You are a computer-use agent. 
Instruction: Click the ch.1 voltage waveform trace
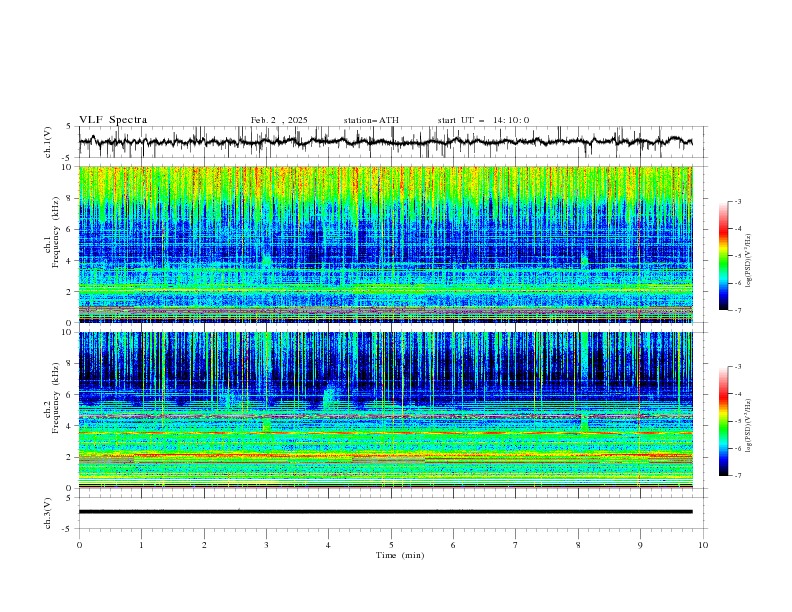(385, 141)
